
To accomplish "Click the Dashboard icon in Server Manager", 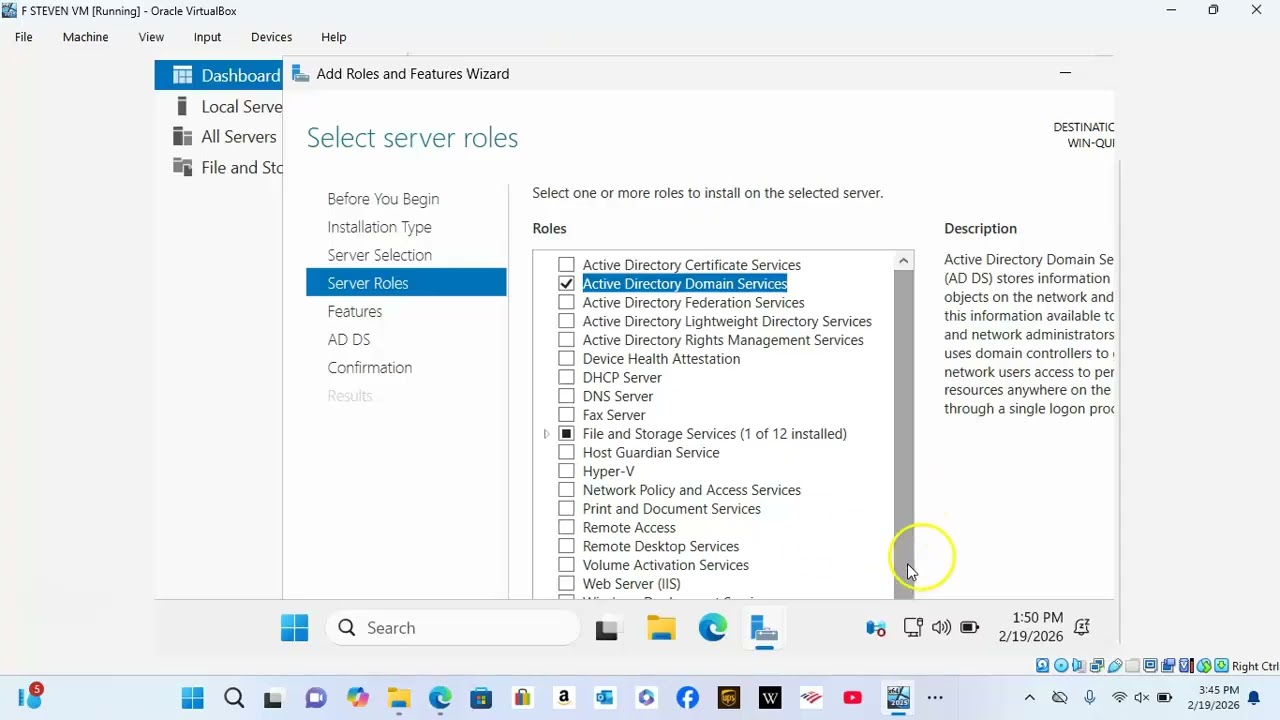I will pos(182,75).
